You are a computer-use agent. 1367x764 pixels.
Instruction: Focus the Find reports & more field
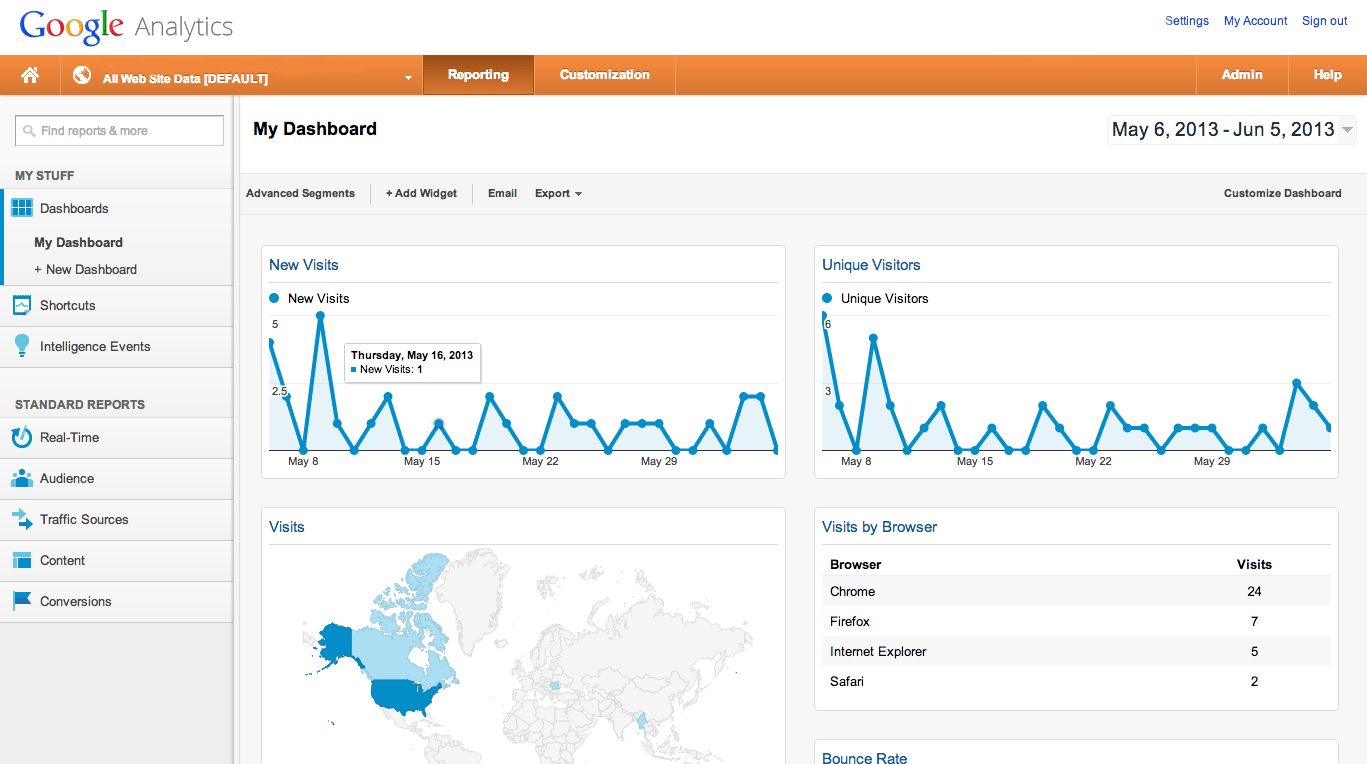119,131
